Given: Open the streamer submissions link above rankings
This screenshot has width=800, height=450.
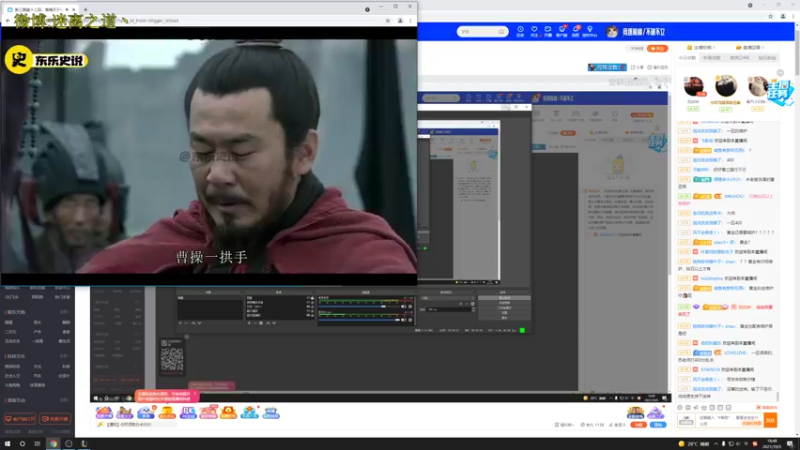Looking at the screenshot, I should click(701, 47).
